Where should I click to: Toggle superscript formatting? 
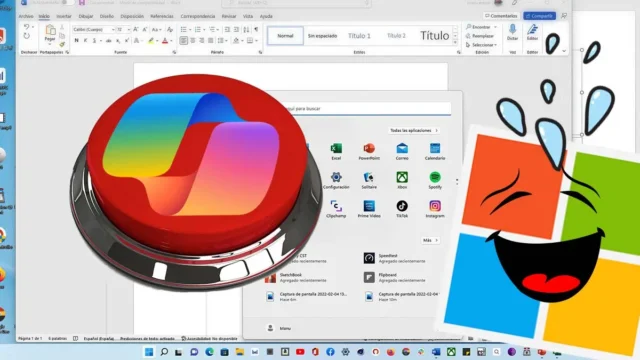coord(127,40)
